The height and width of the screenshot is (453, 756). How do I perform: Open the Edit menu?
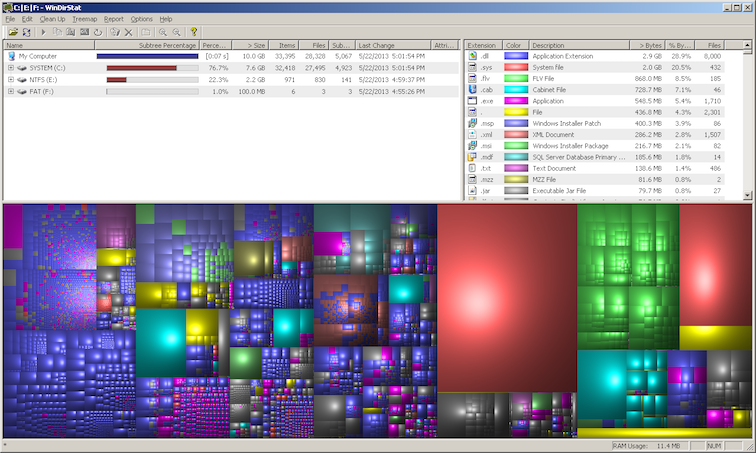[27, 19]
